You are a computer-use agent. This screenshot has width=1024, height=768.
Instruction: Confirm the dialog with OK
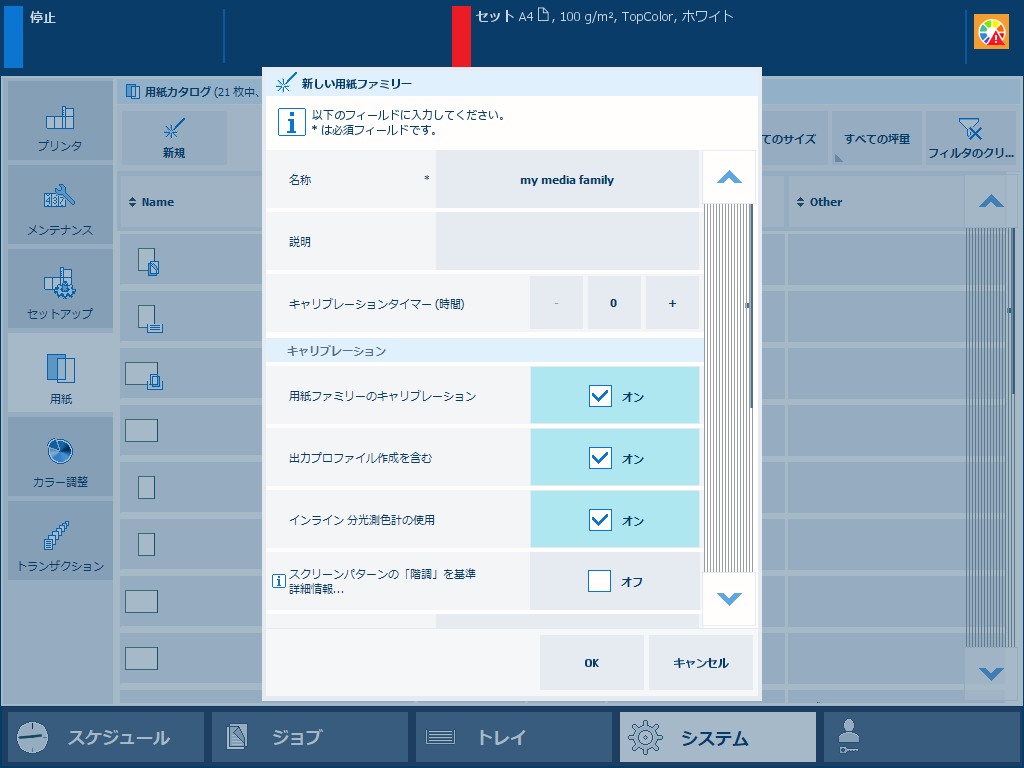coord(592,663)
